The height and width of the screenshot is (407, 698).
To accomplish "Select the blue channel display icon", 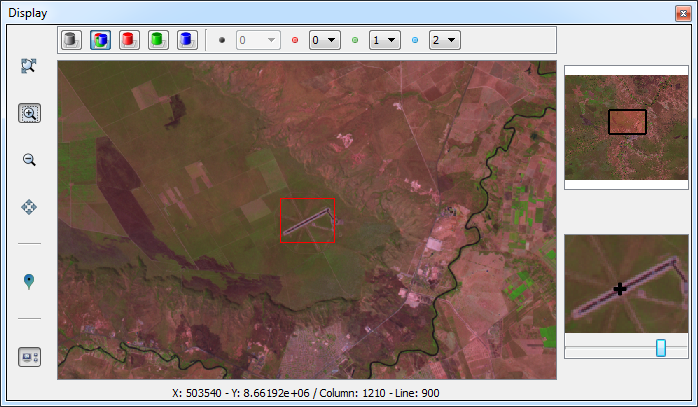I will pos(186,40).
